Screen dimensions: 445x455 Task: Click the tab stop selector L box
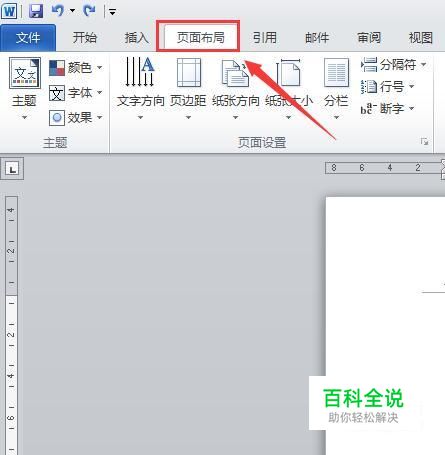pos(12,169)
